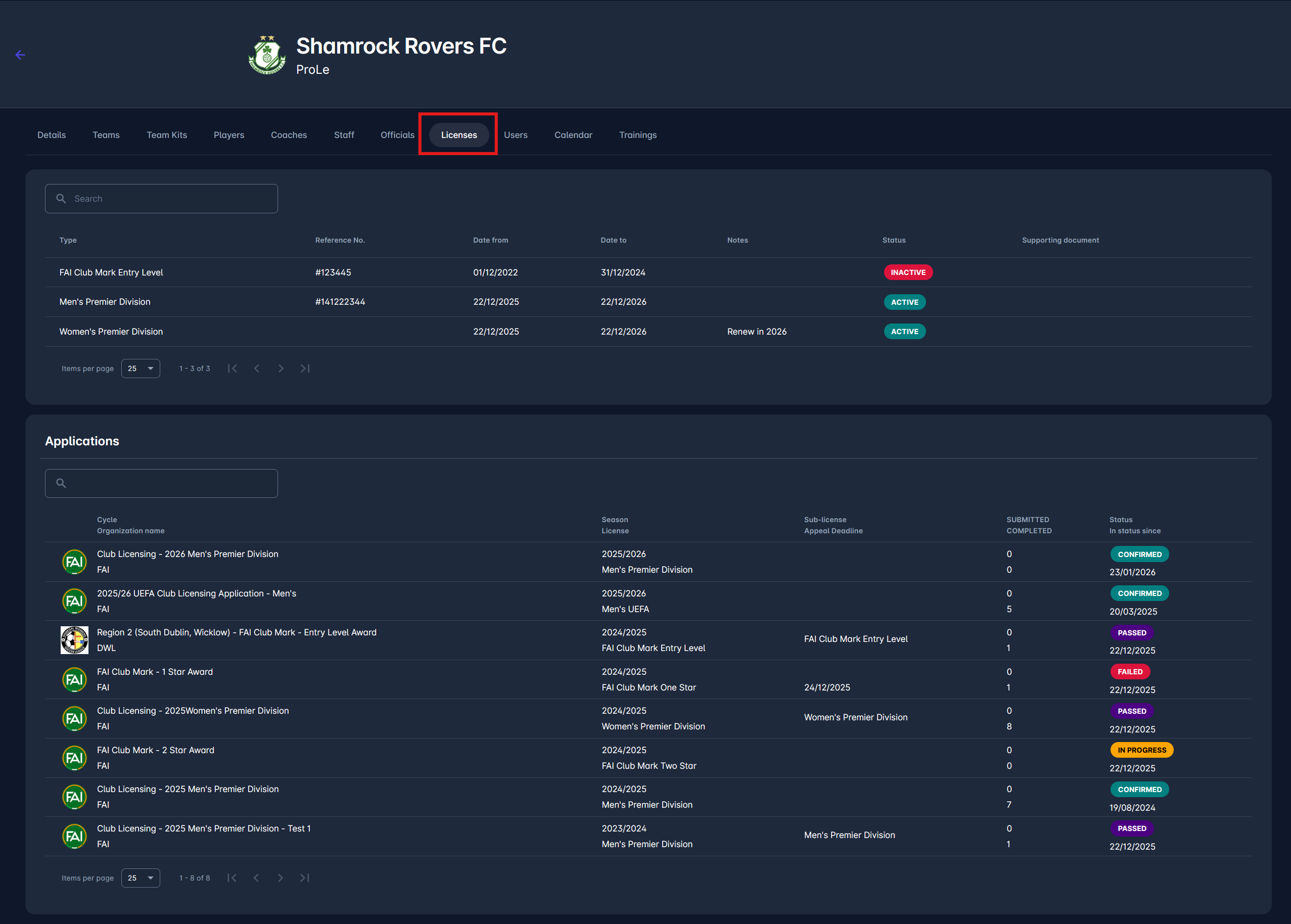Click the IN PROGRESS status badge
This screenshot has width=1291, height=924.
tap(1141, 750)
